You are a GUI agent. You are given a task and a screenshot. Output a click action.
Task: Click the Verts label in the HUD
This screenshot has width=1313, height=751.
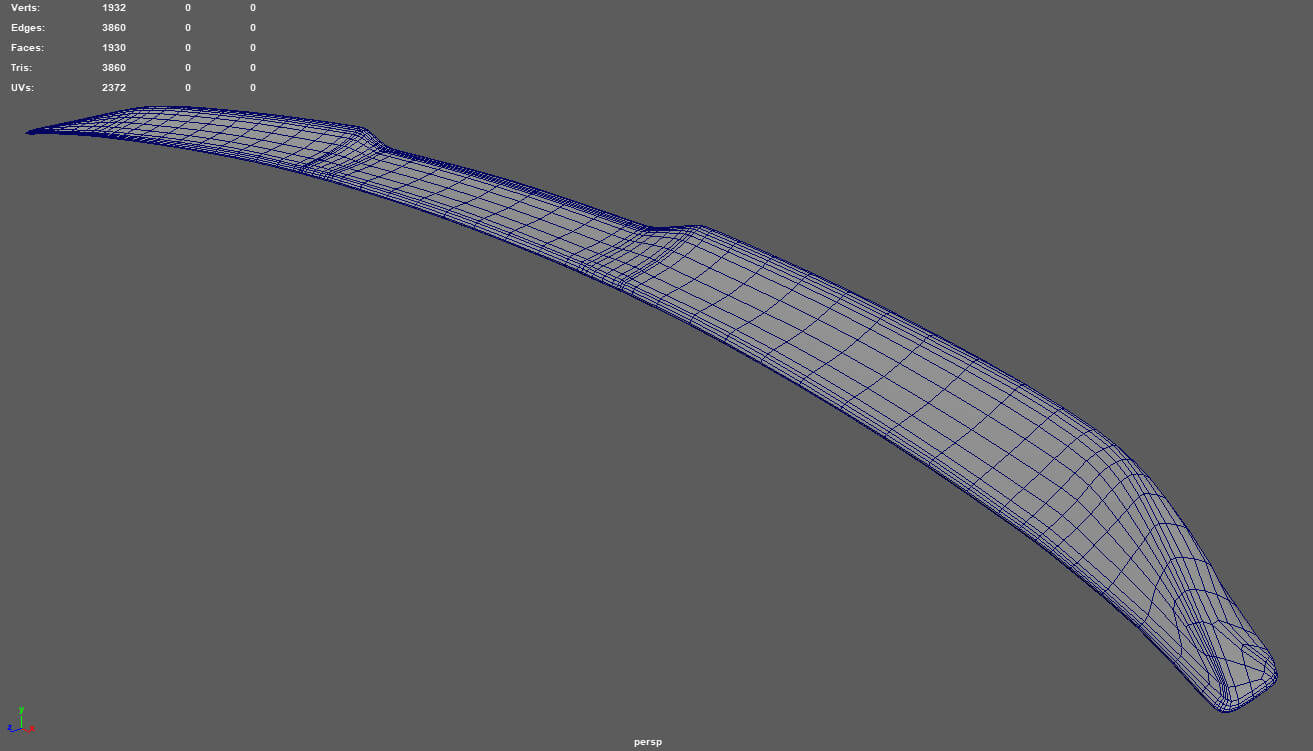pyautogui.click(x=26, y=8)
